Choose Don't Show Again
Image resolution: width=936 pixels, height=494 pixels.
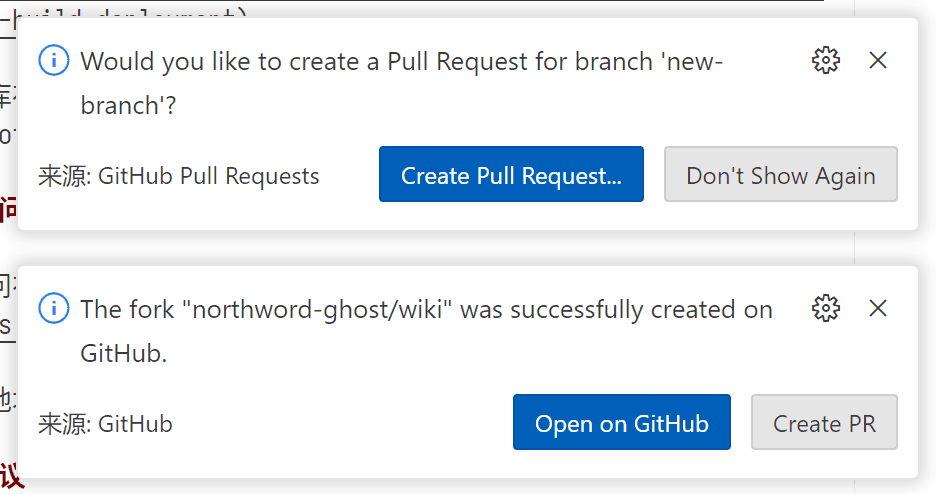point(780,175)
